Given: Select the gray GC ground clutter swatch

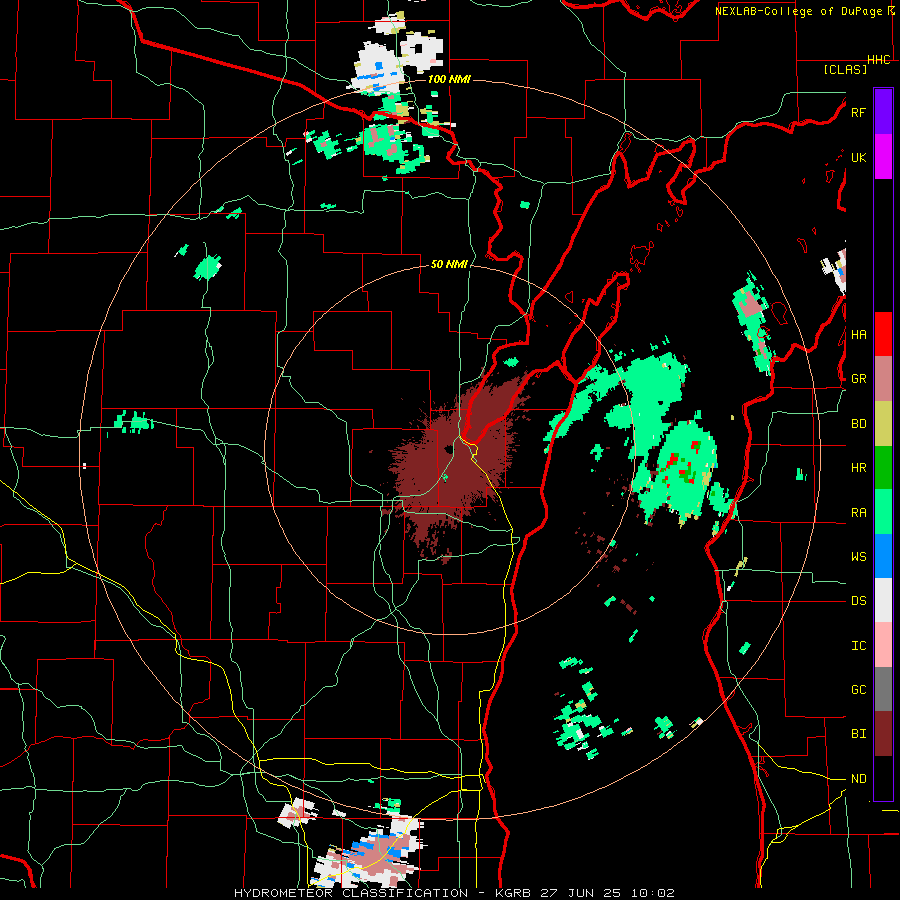Looking at the screenshot, I should tap(883, 689).
